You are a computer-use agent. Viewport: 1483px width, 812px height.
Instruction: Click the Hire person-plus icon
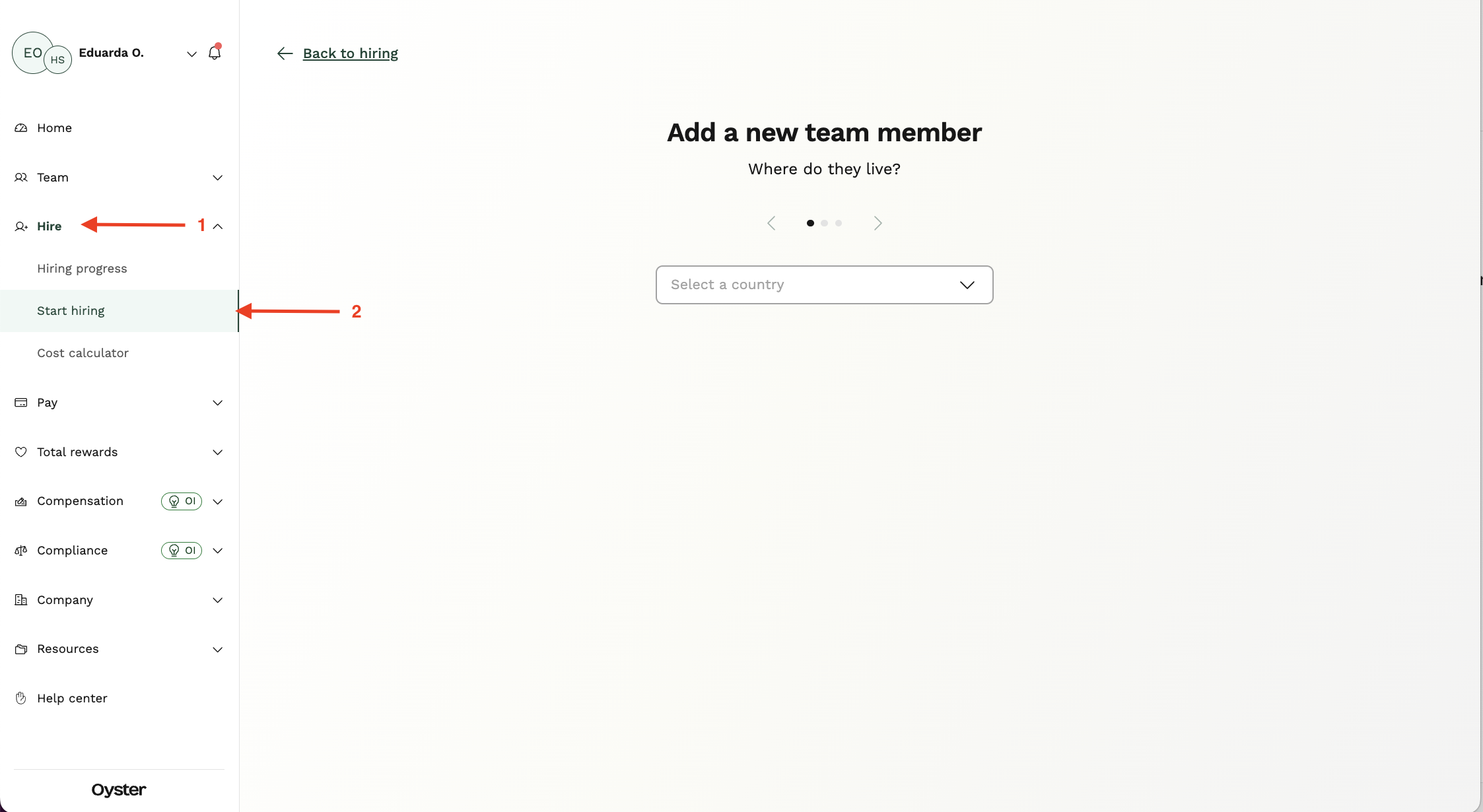(20, 226)
